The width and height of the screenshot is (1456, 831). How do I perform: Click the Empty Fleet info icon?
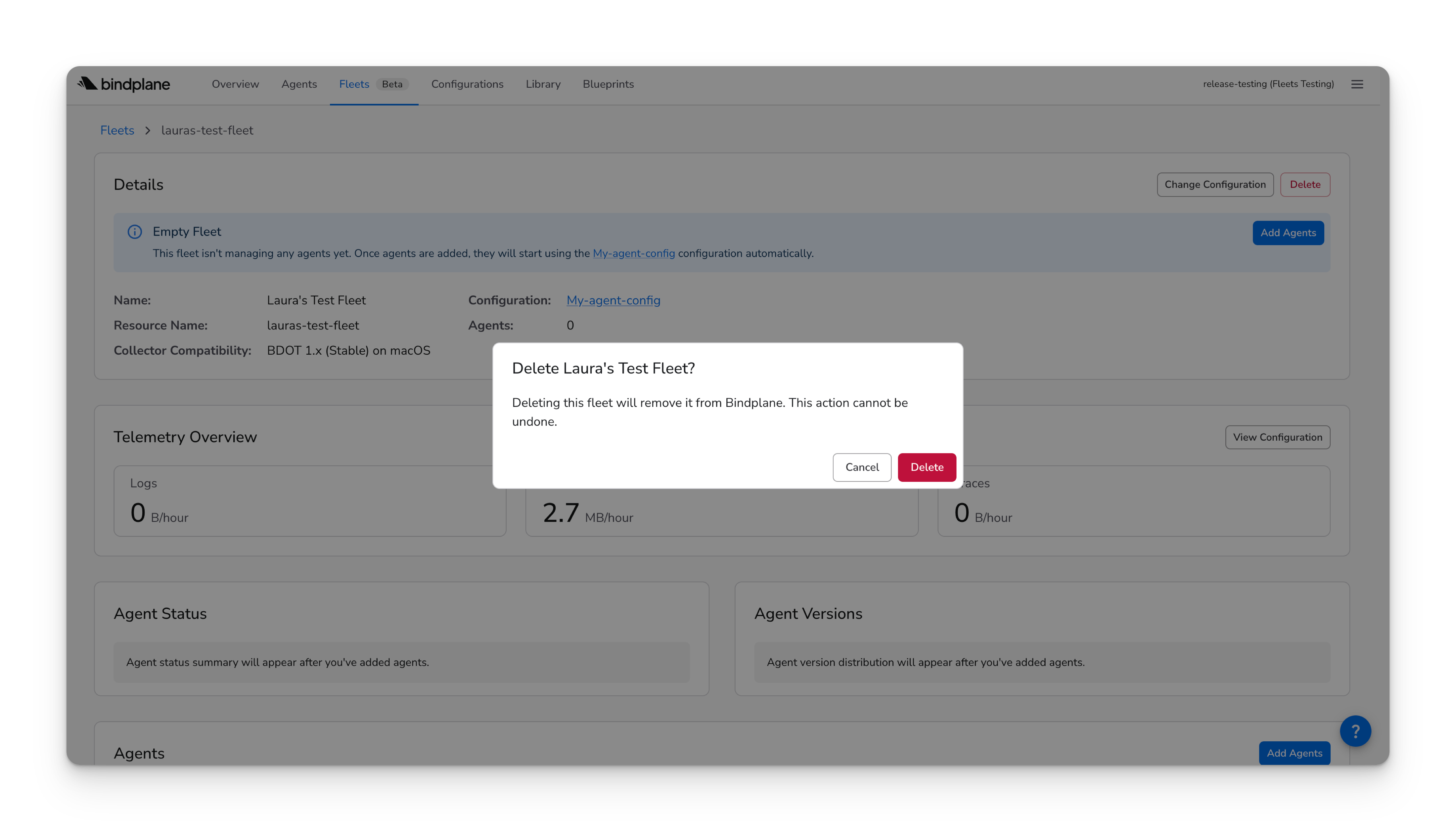135,232
